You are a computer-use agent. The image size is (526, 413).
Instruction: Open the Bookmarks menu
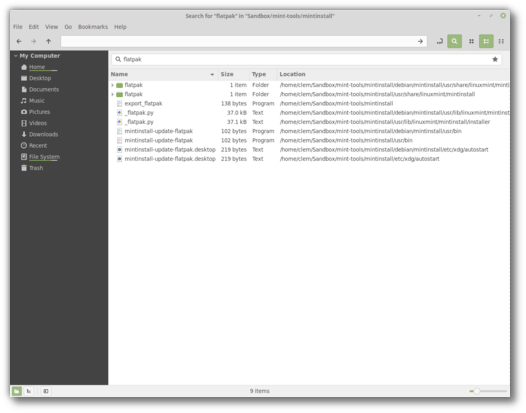93,27
